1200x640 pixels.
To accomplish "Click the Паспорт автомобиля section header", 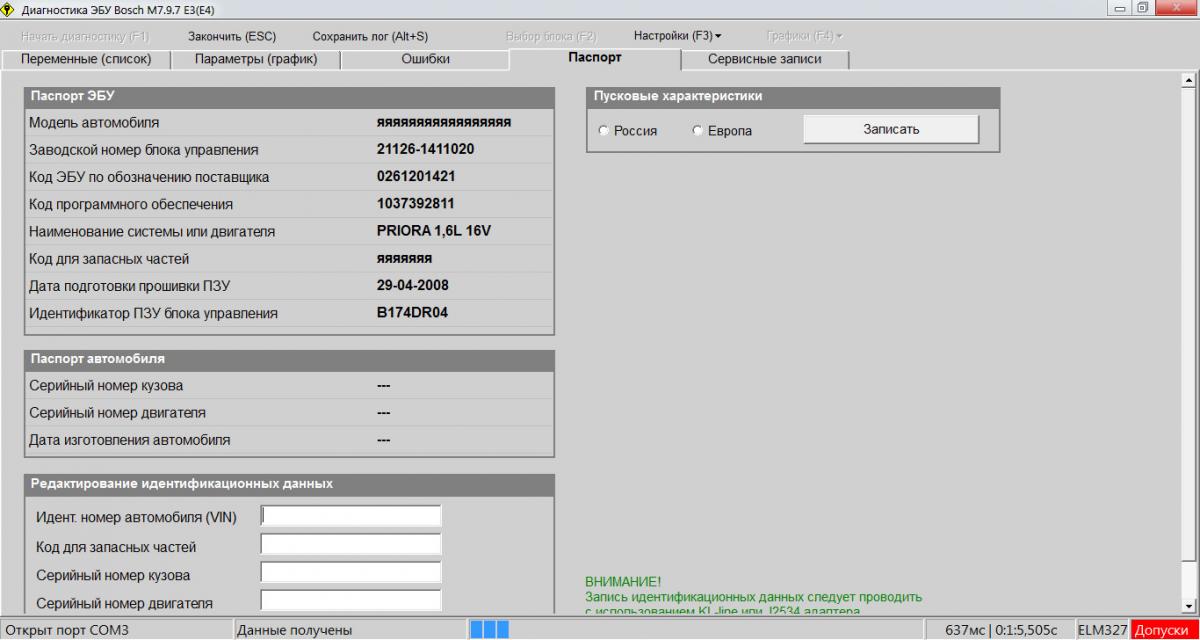I will point(289,358).
